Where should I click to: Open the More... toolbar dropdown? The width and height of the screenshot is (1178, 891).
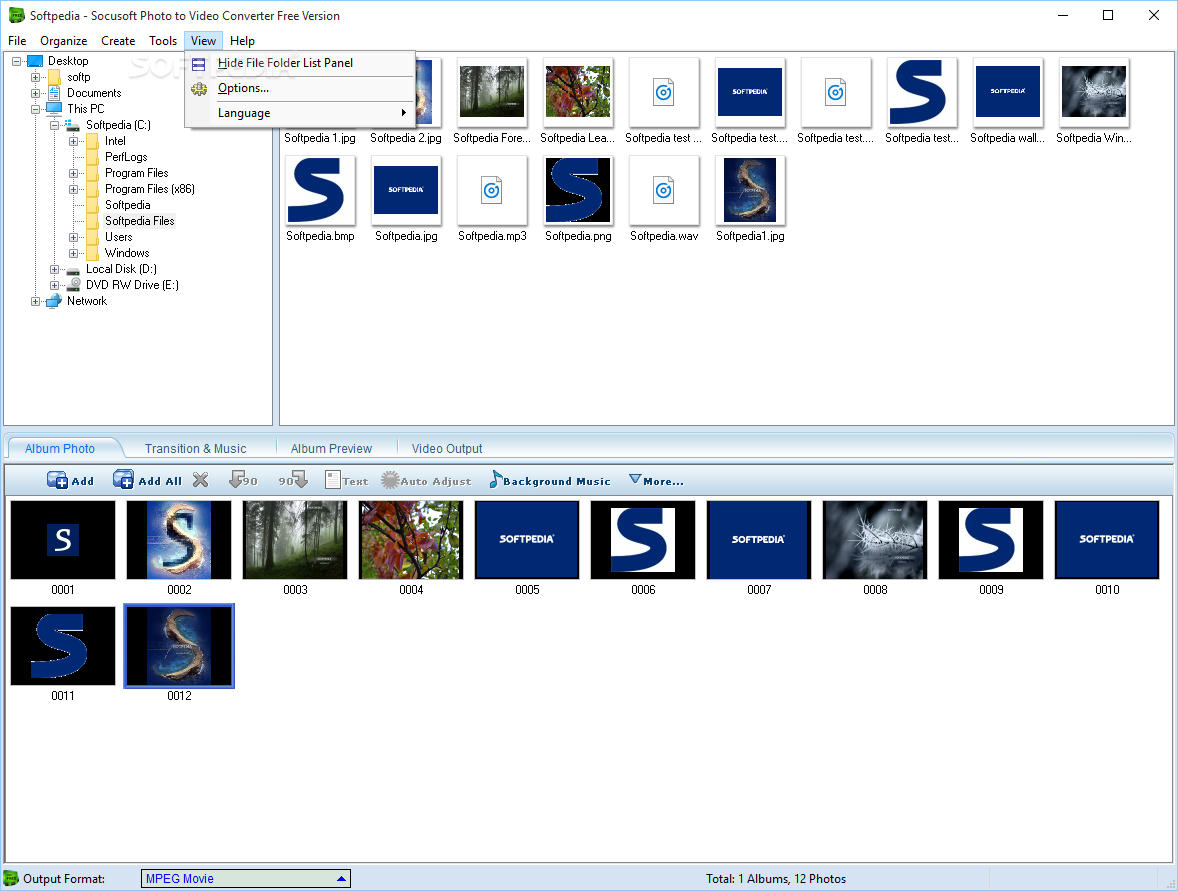(656, 480)
